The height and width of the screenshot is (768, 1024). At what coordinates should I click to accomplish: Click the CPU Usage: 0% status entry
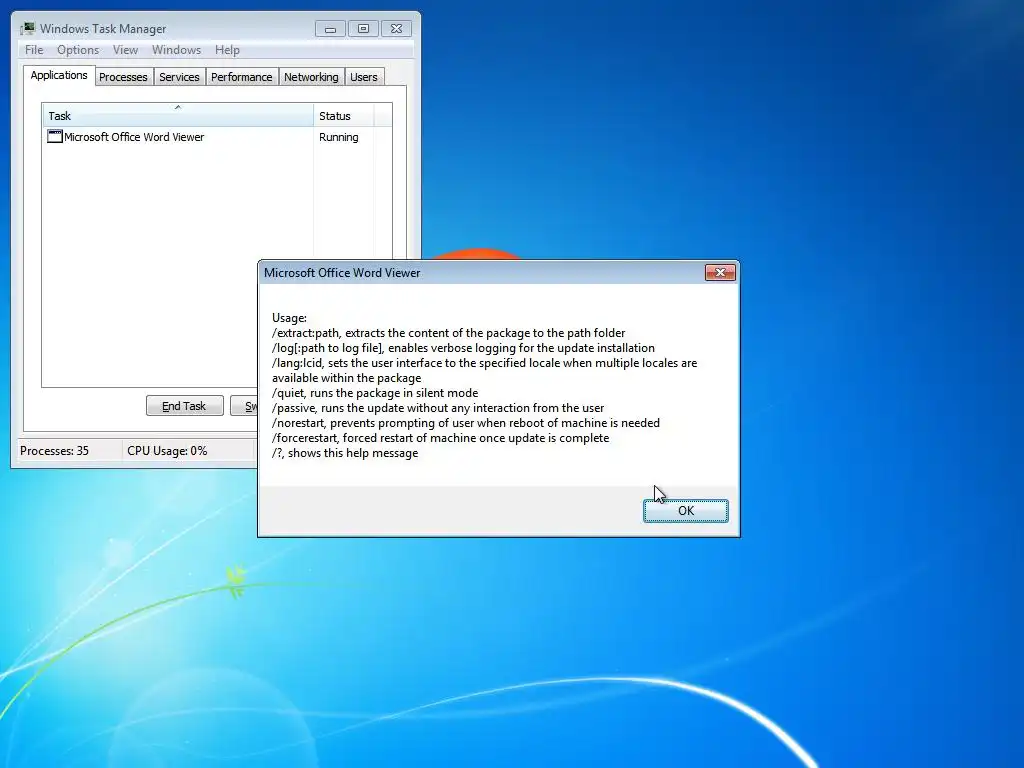[x=167, y=451]
